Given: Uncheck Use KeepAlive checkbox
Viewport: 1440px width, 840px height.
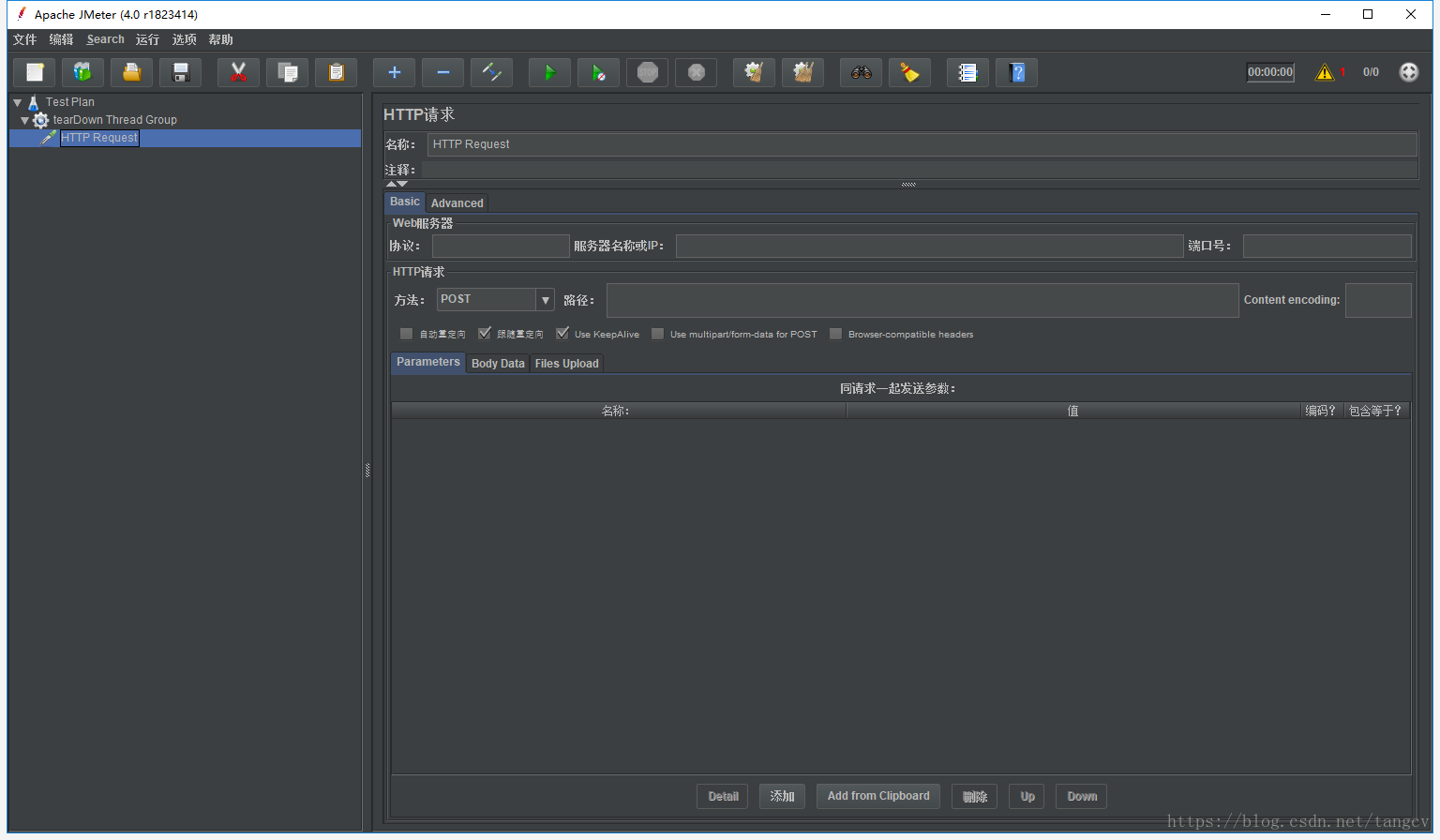Looking at the screenshot, I should pos(562,334).
